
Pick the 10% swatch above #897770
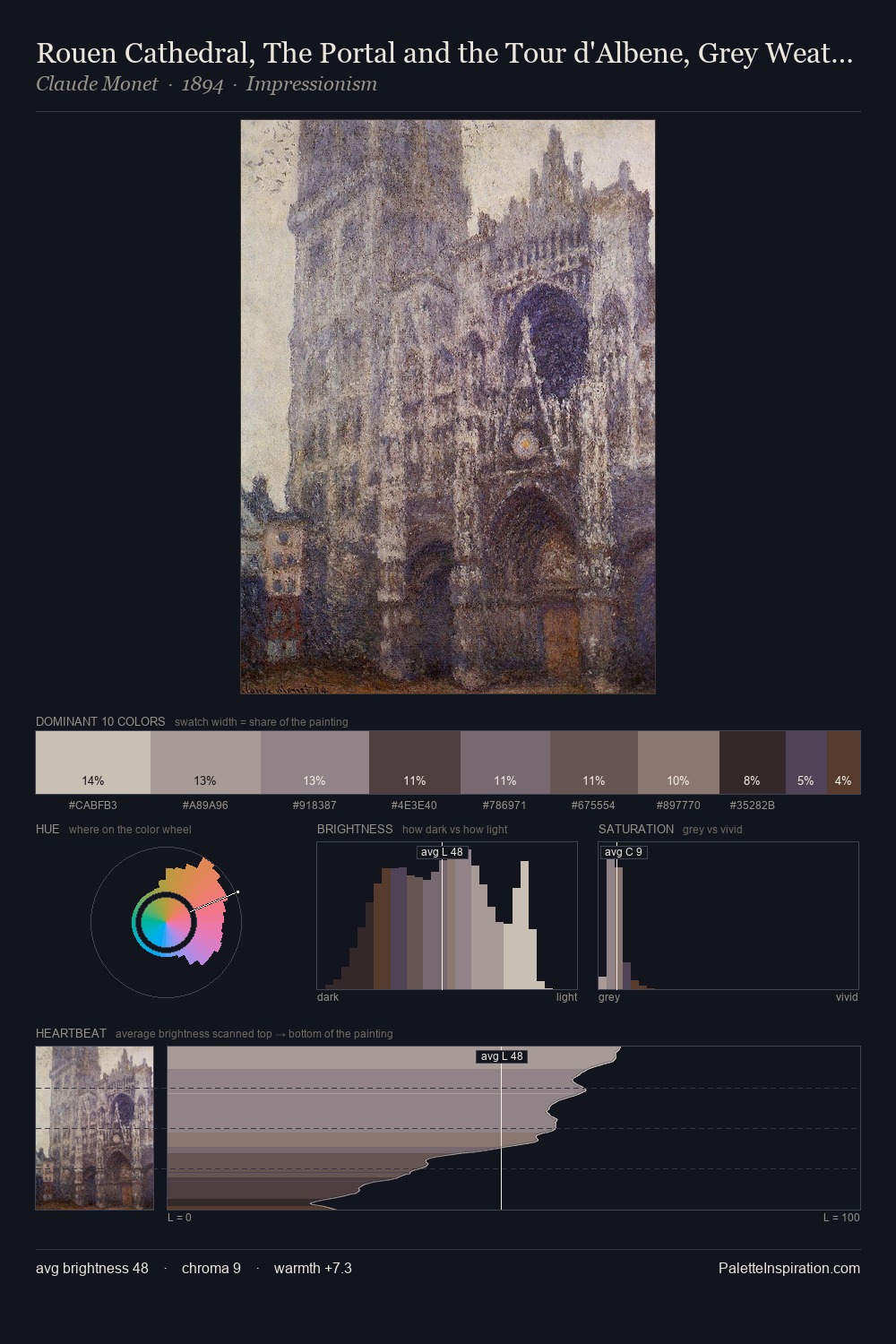point(678,762)
